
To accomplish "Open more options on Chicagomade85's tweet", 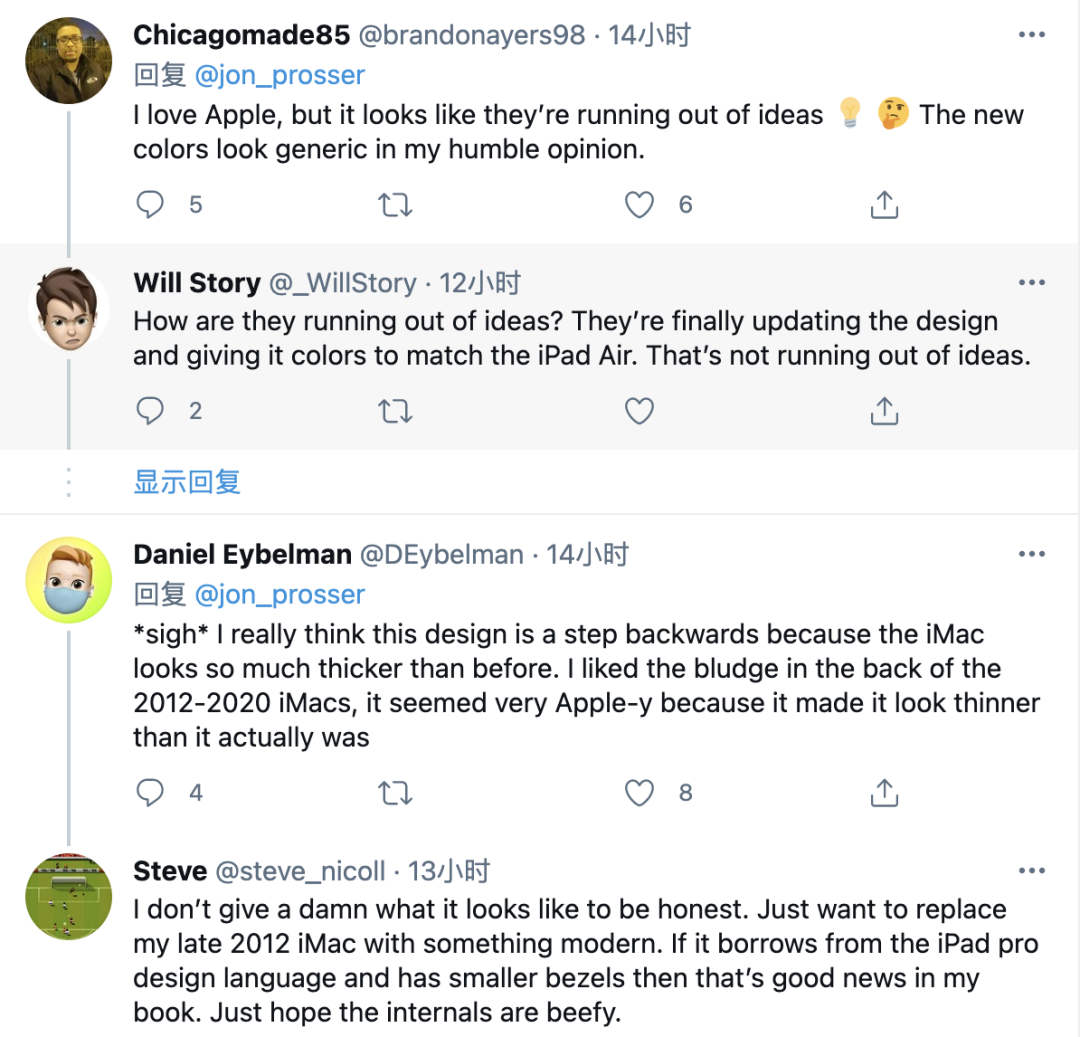I will tap(1031, 35).
